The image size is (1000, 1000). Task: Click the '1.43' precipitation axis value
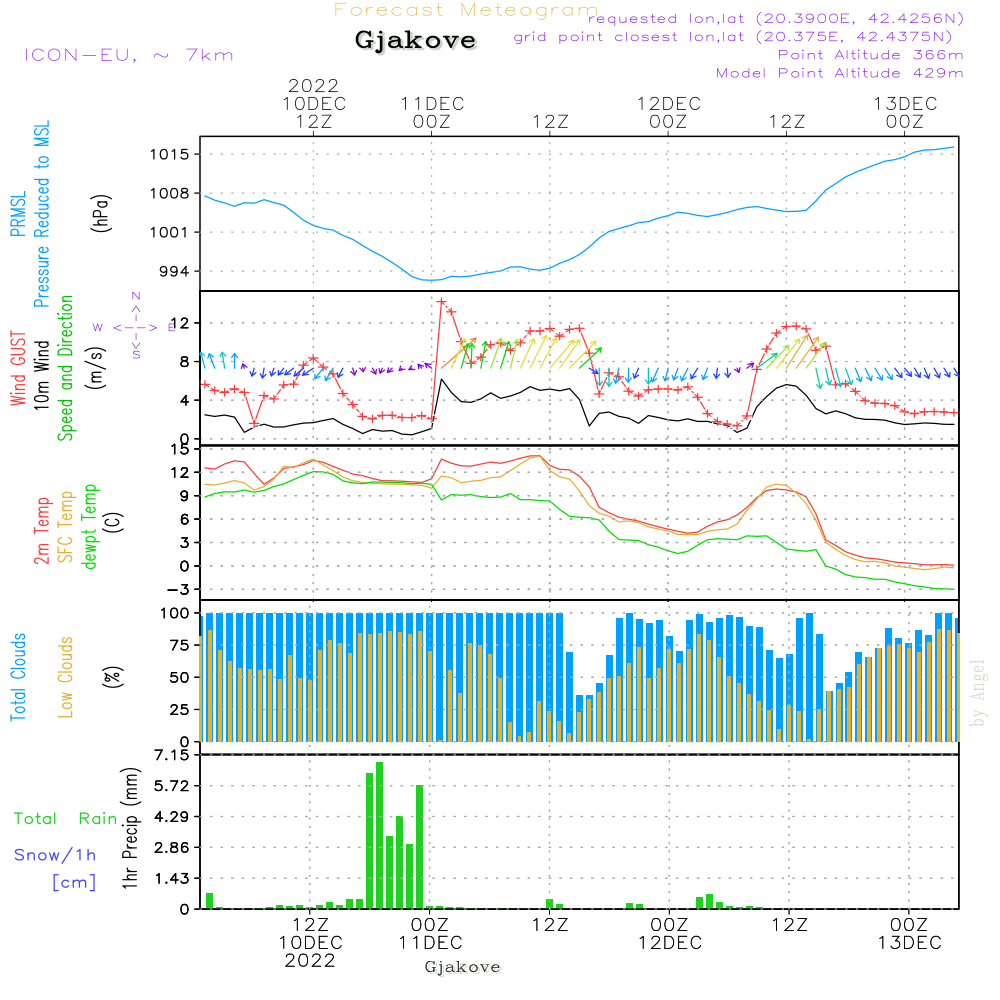172,879
